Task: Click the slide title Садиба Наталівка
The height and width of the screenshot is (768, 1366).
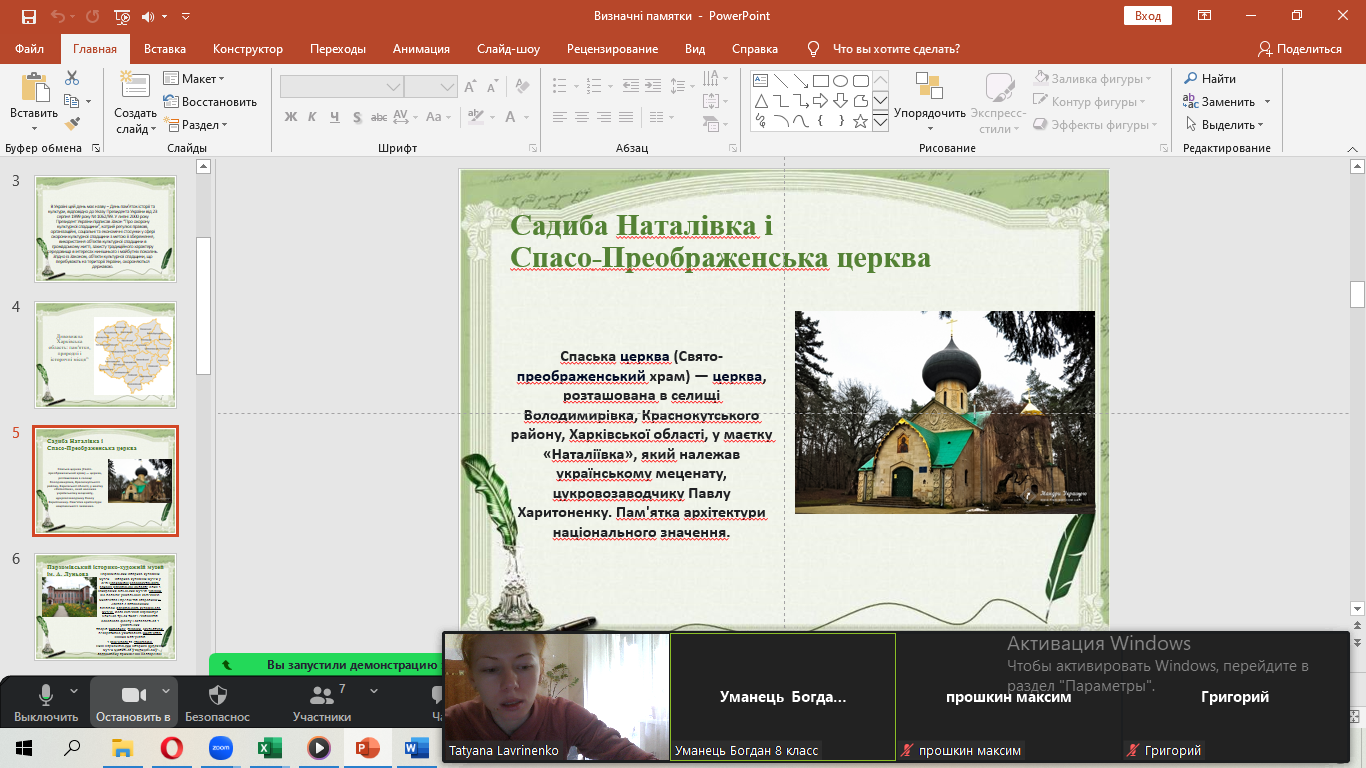Action: pos(720,241)
